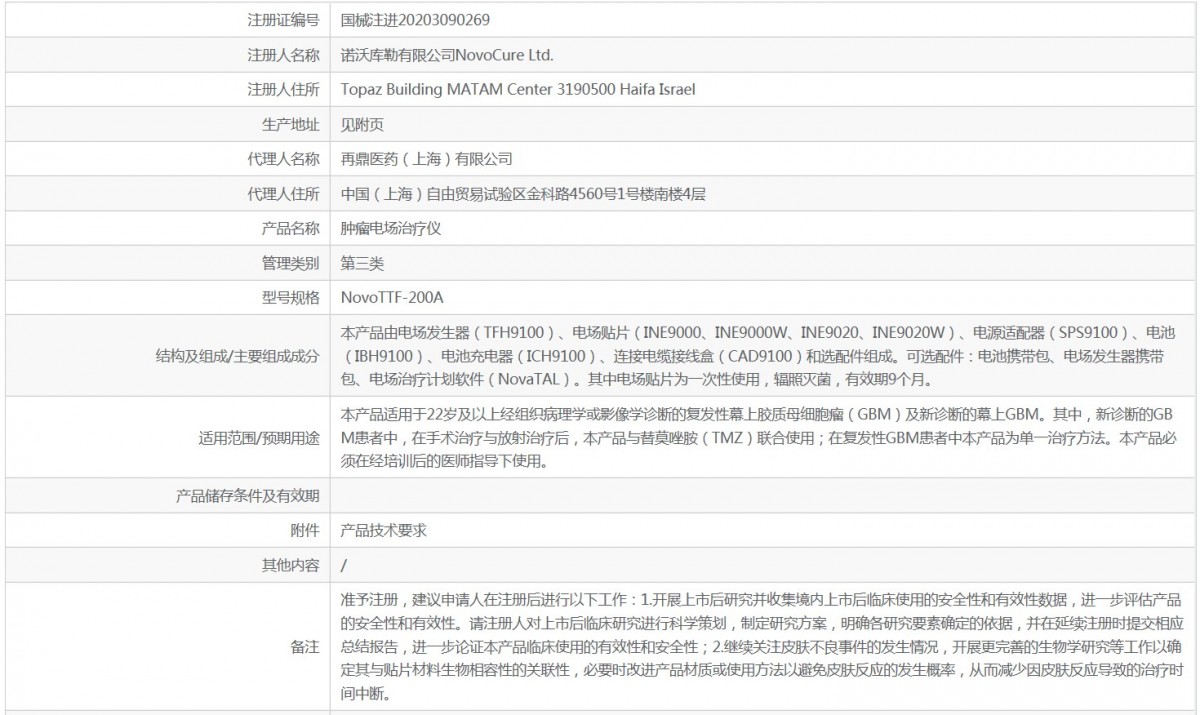Click the 注册证编号 label cell
This screenshot has height=715, width=1200.
[283, 20]
